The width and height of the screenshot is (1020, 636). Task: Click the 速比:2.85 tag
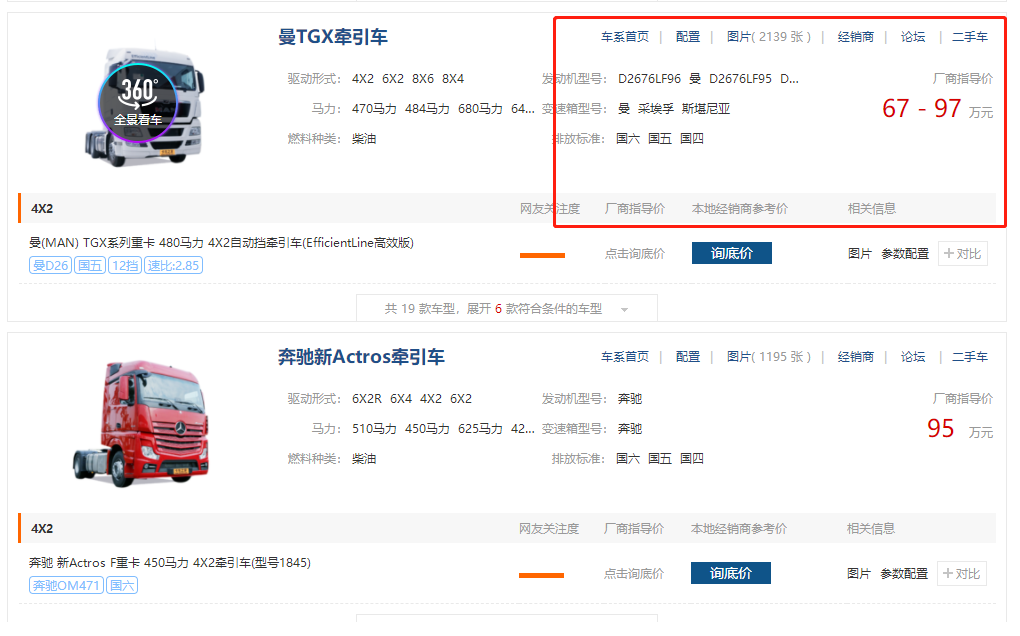click(173, 265)
